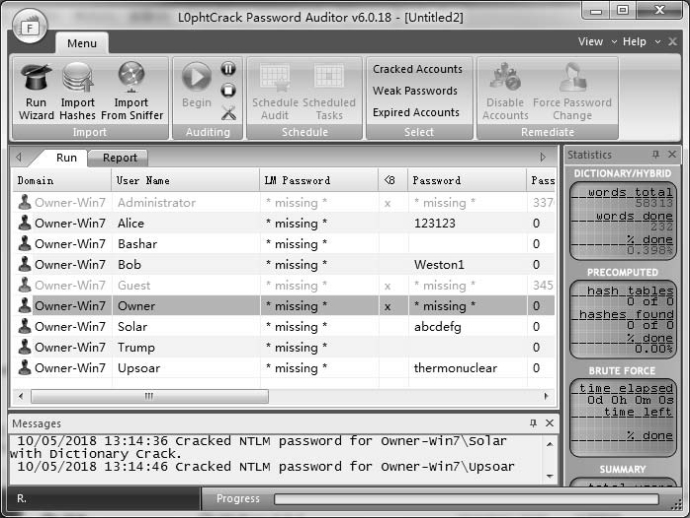Click the user icon beside Bob
The height and width of the screenshot is (518, 690).
(x=25, y=264)
